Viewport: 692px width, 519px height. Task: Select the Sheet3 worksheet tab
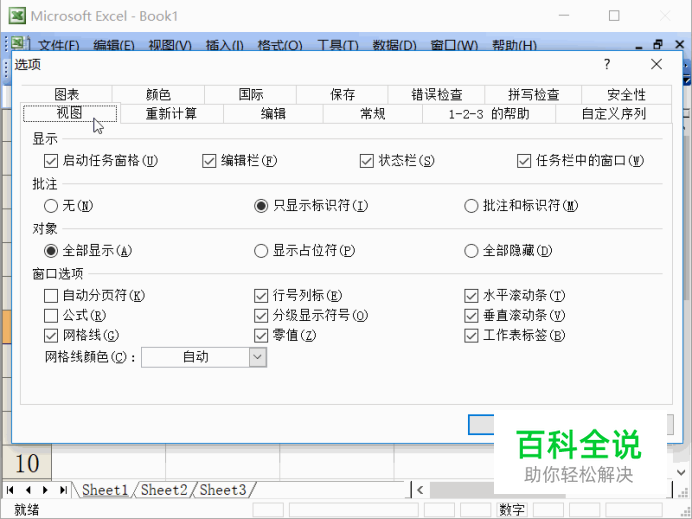coord(223,490)
